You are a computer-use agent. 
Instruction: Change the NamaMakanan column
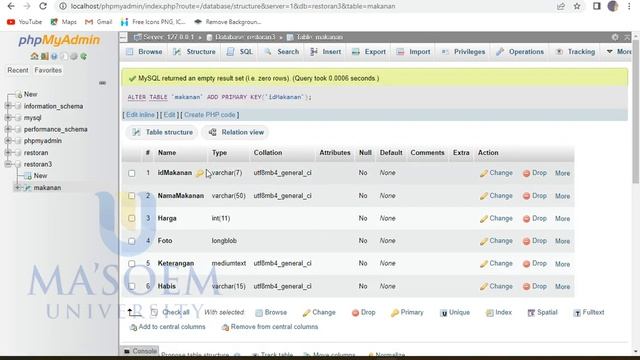pyautogui.click(x=496, y=196)
